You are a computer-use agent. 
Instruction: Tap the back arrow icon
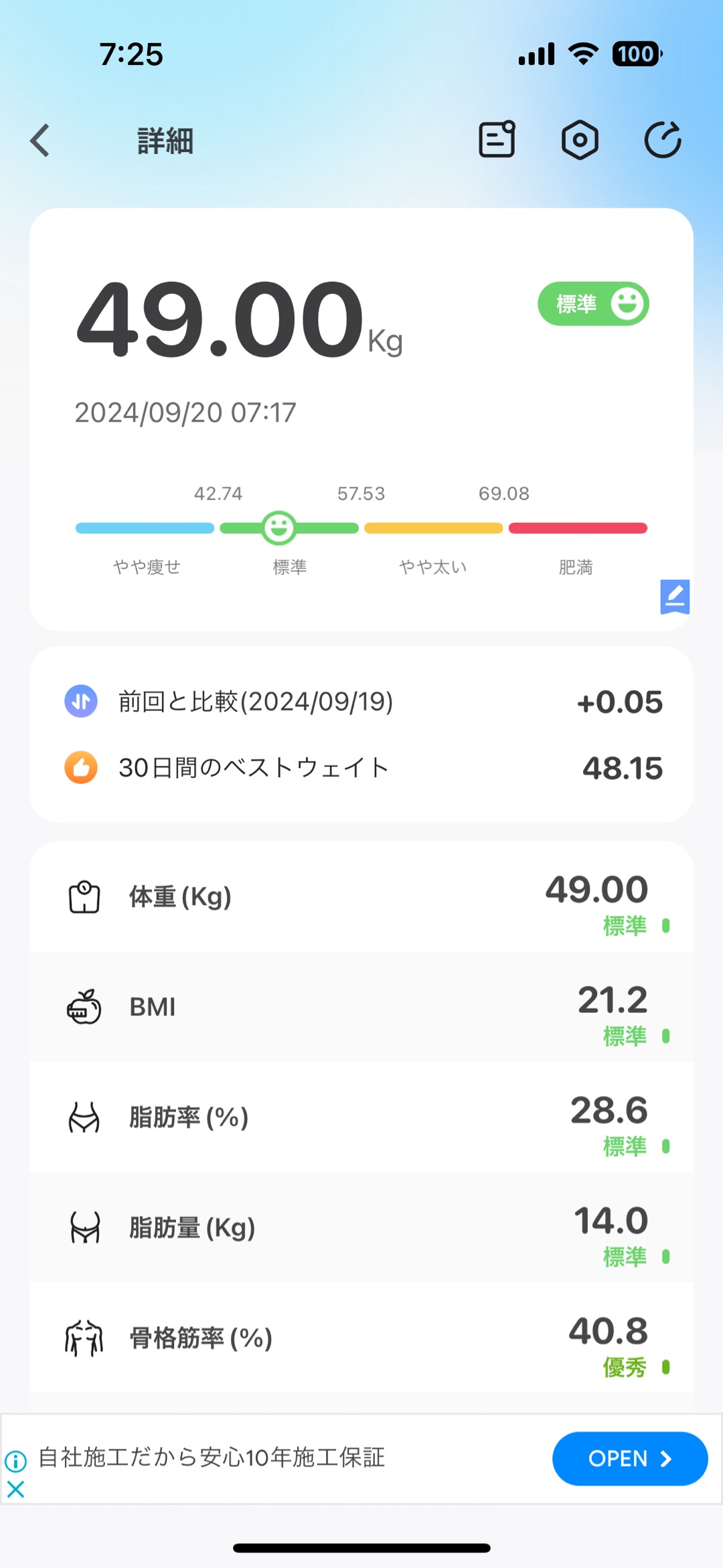(40, 141)
